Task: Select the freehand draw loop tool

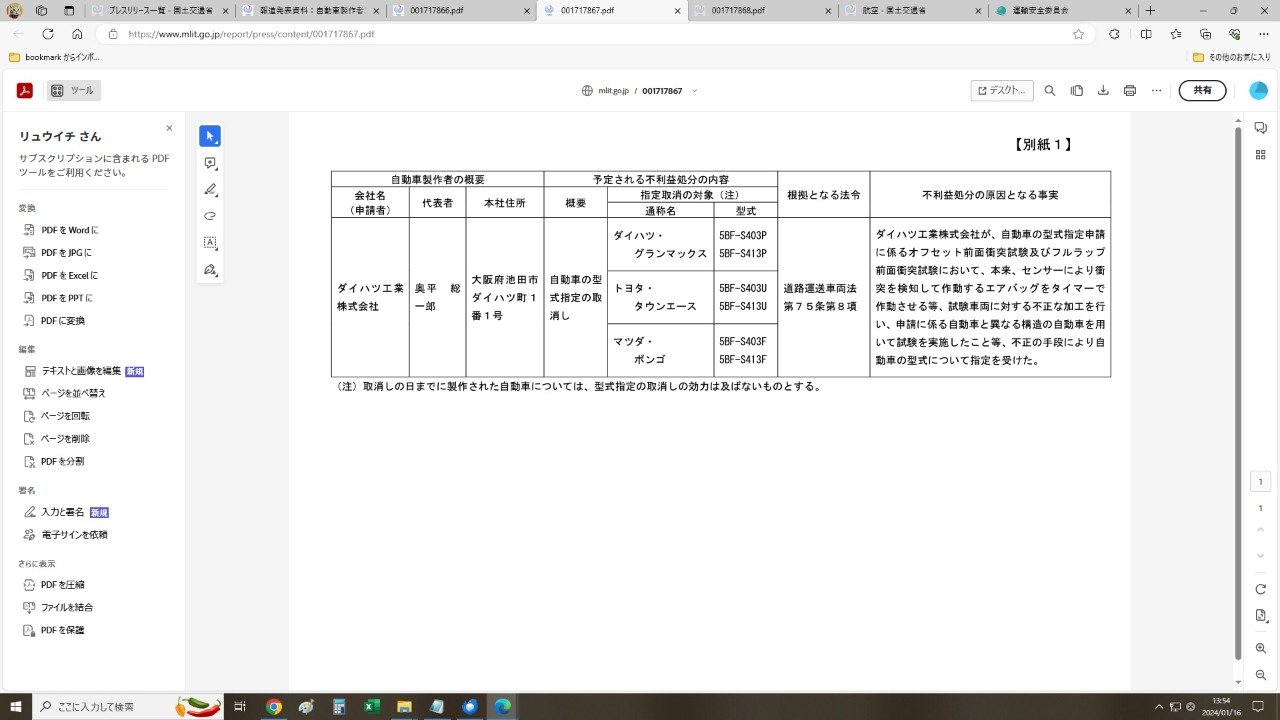Action: pos(210,216)
